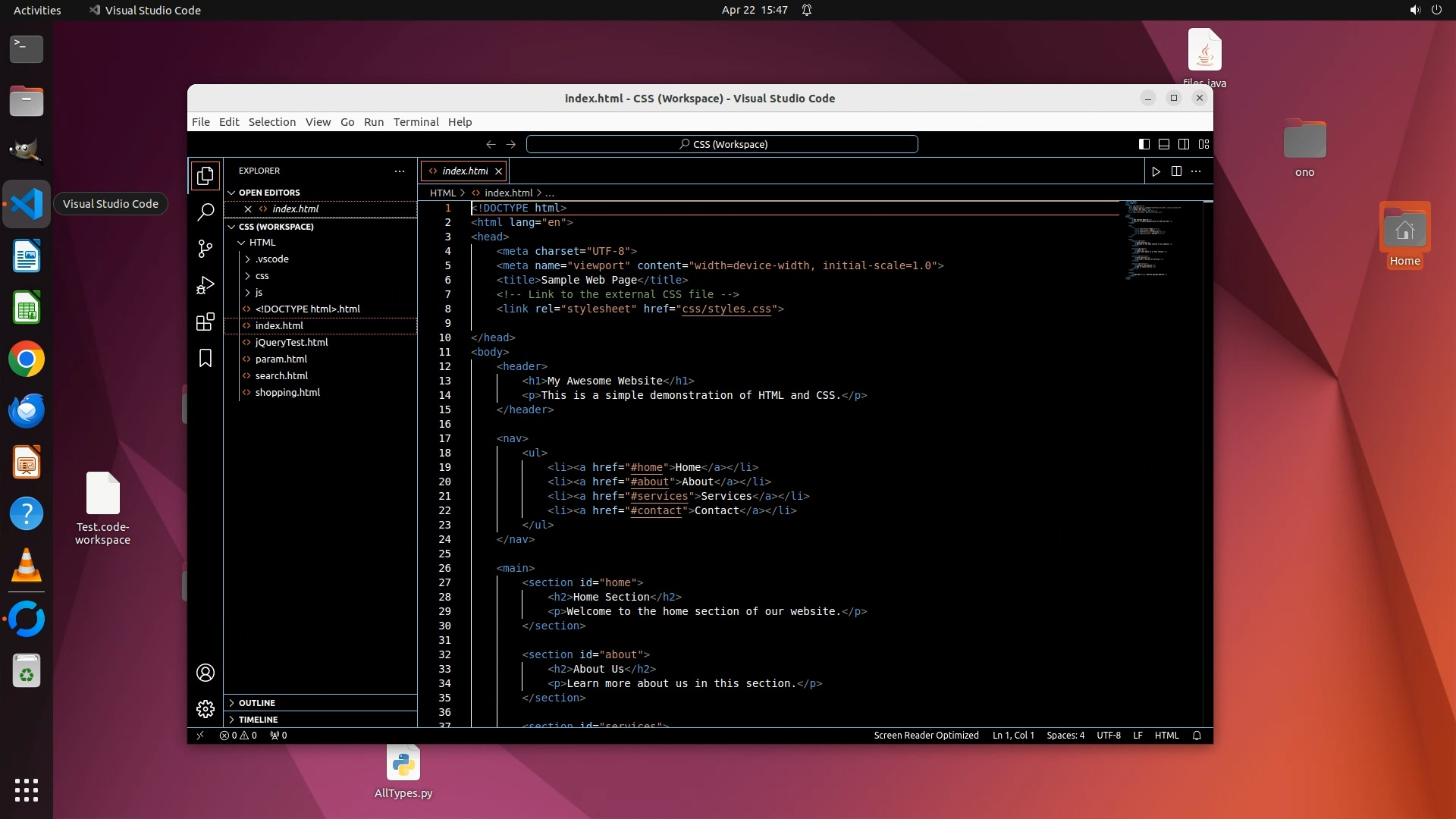Screen dimensions: 1456x819
Task: Toggle the secondary side bar layout button
Action: [1184, 144]
